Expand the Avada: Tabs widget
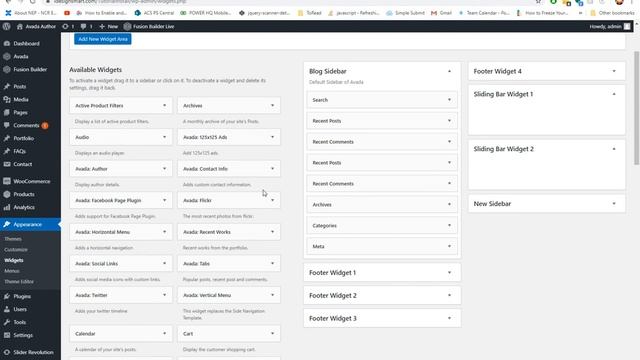The image size is (640, 360). (x=272, y=263)
